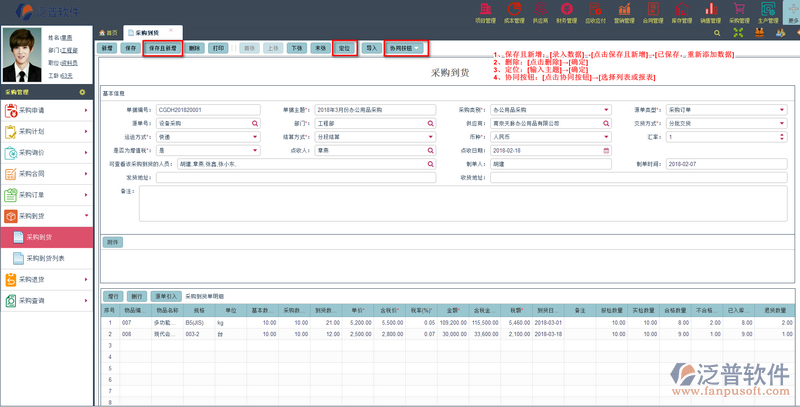Open the 币种 dropdown

[606, 136]
